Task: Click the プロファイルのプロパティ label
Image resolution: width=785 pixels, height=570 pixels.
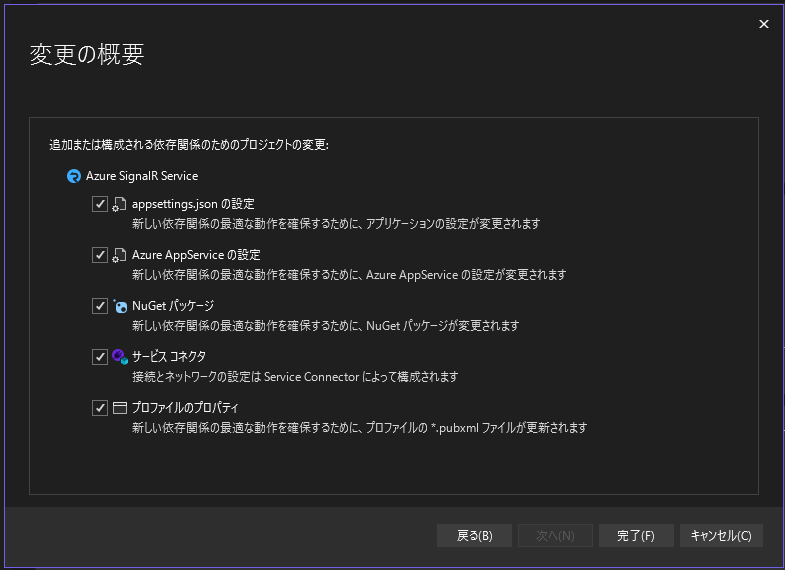Action: [x=185, y=408]
